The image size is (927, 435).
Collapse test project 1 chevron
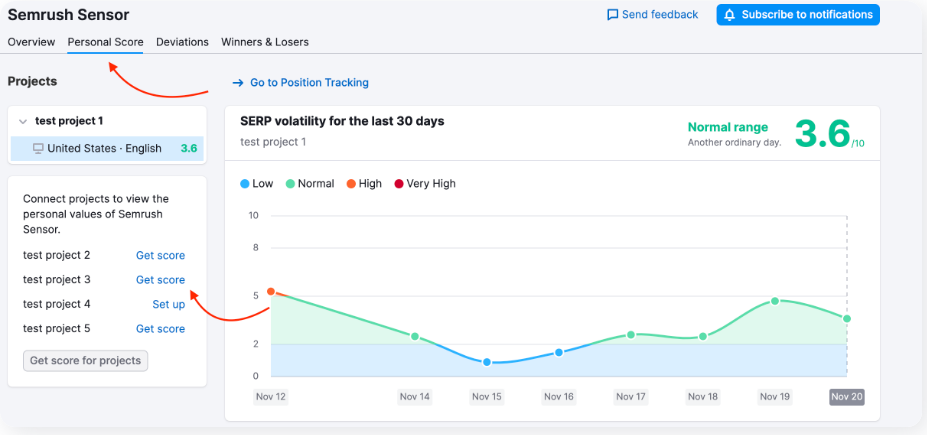click(23, 121)
